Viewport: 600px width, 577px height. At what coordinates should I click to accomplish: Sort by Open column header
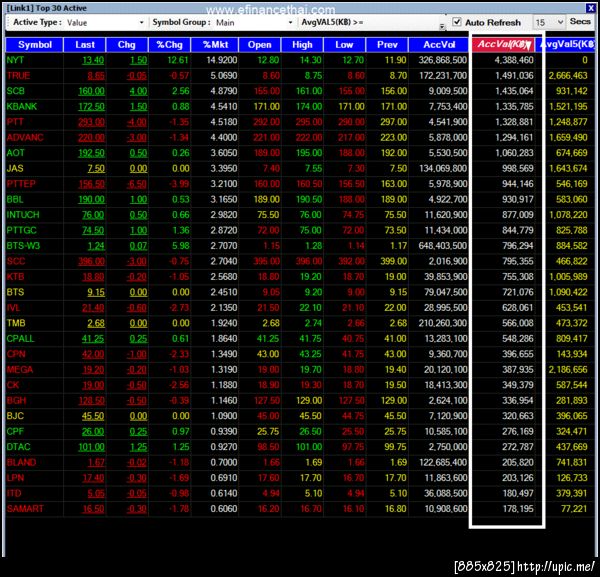(259, 45)
